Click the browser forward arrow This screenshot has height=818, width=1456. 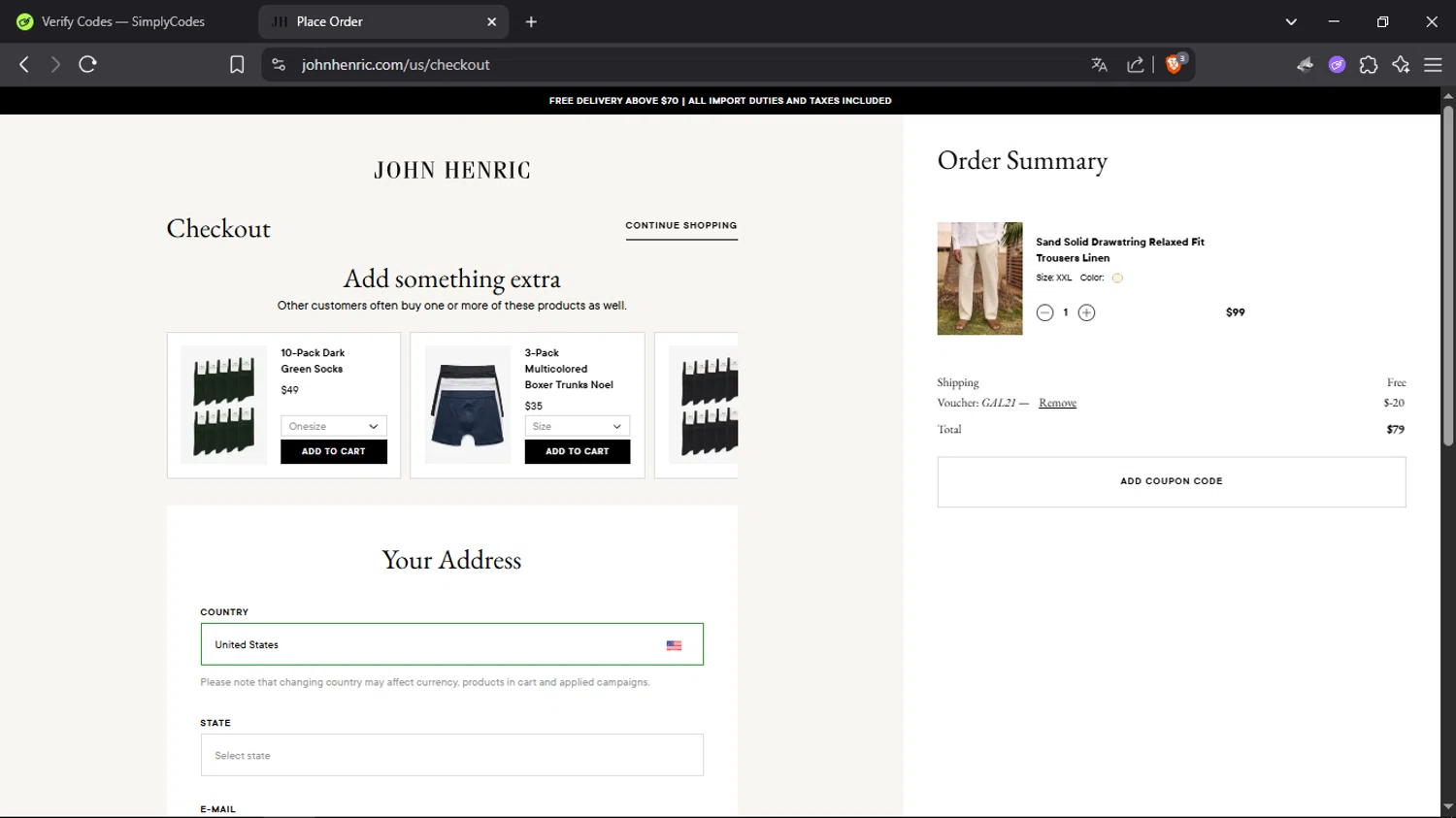(55, 64)
